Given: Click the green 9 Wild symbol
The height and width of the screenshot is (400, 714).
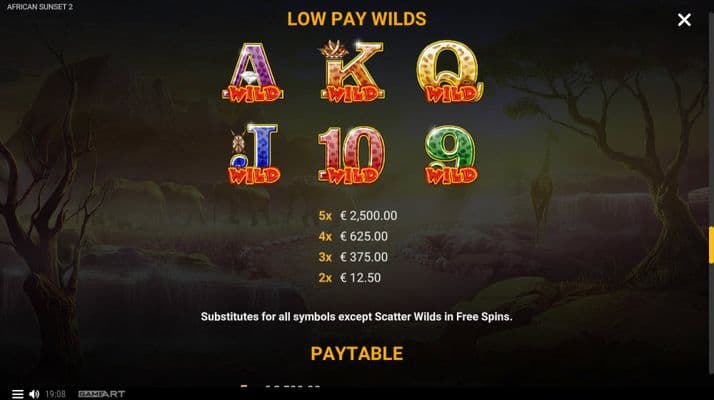Looking at the screenshot, I should [x=451, y=155].
